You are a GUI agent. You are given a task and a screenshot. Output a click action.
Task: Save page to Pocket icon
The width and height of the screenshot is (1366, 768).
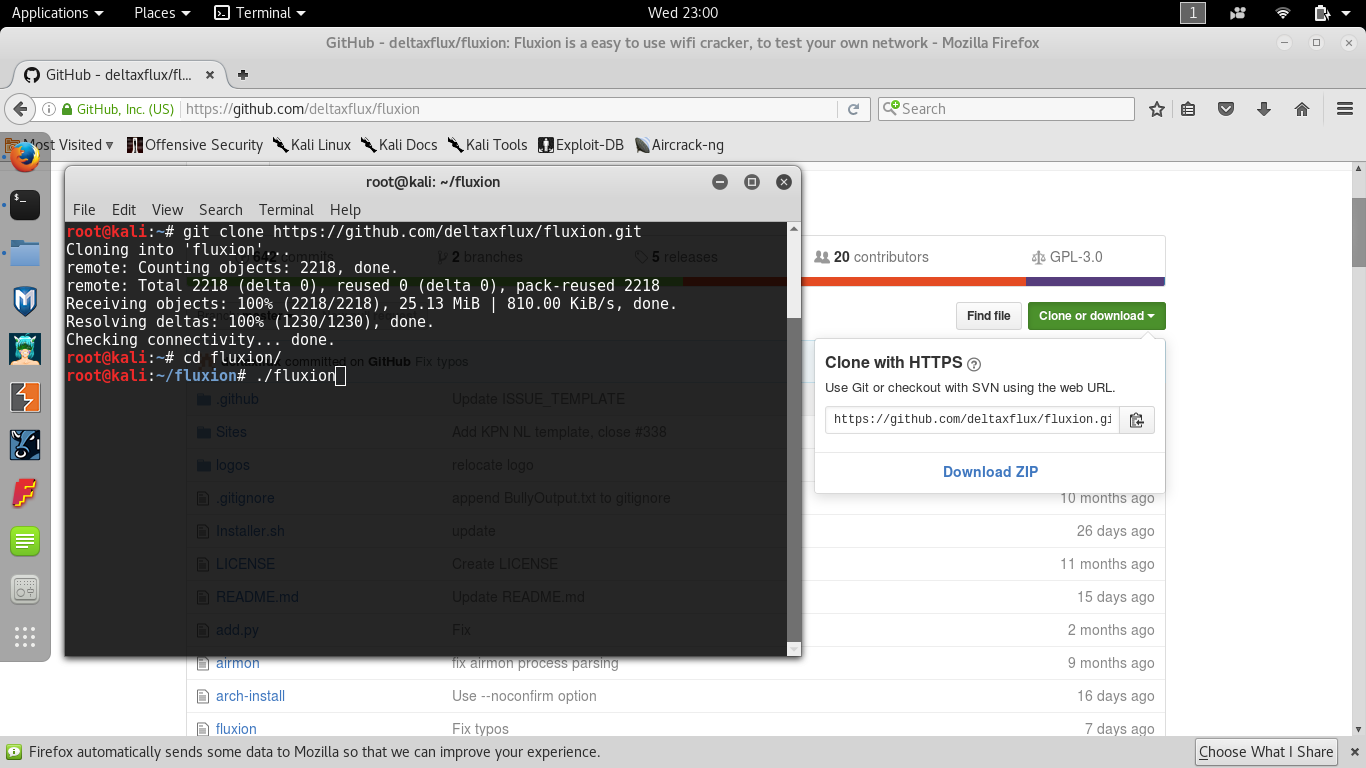click(x=1226, y=109)
